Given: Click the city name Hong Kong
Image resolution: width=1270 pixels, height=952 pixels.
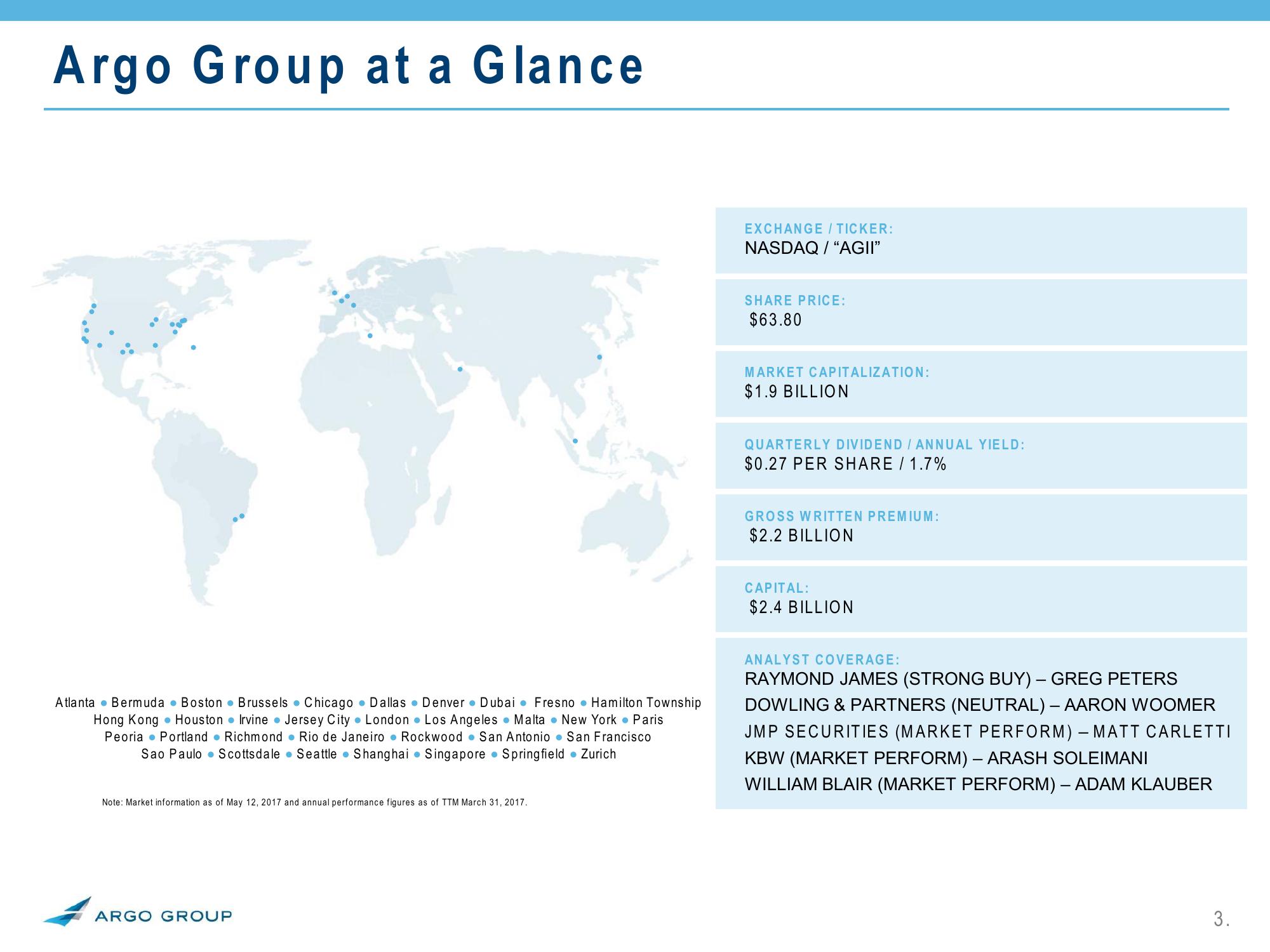Looking at the screenshot, I should tap(126, 720).
